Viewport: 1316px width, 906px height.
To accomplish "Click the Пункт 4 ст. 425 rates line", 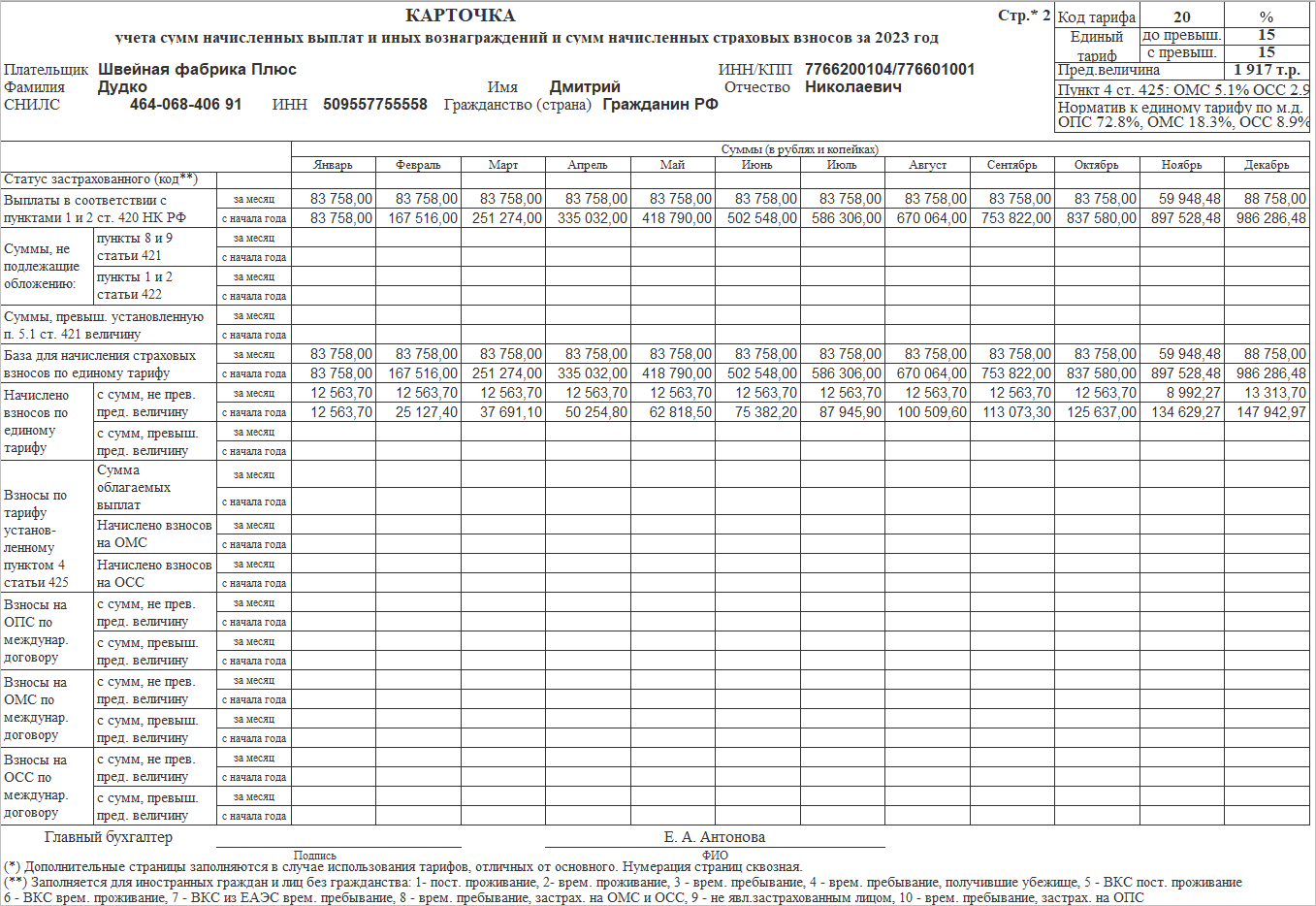I will click(1183, 89).
